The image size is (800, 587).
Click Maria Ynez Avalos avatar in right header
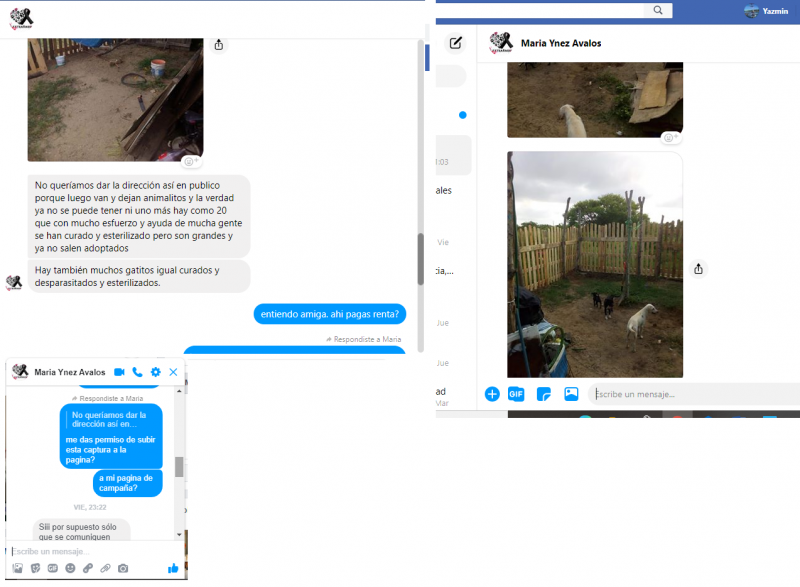[x=501, y=43]
